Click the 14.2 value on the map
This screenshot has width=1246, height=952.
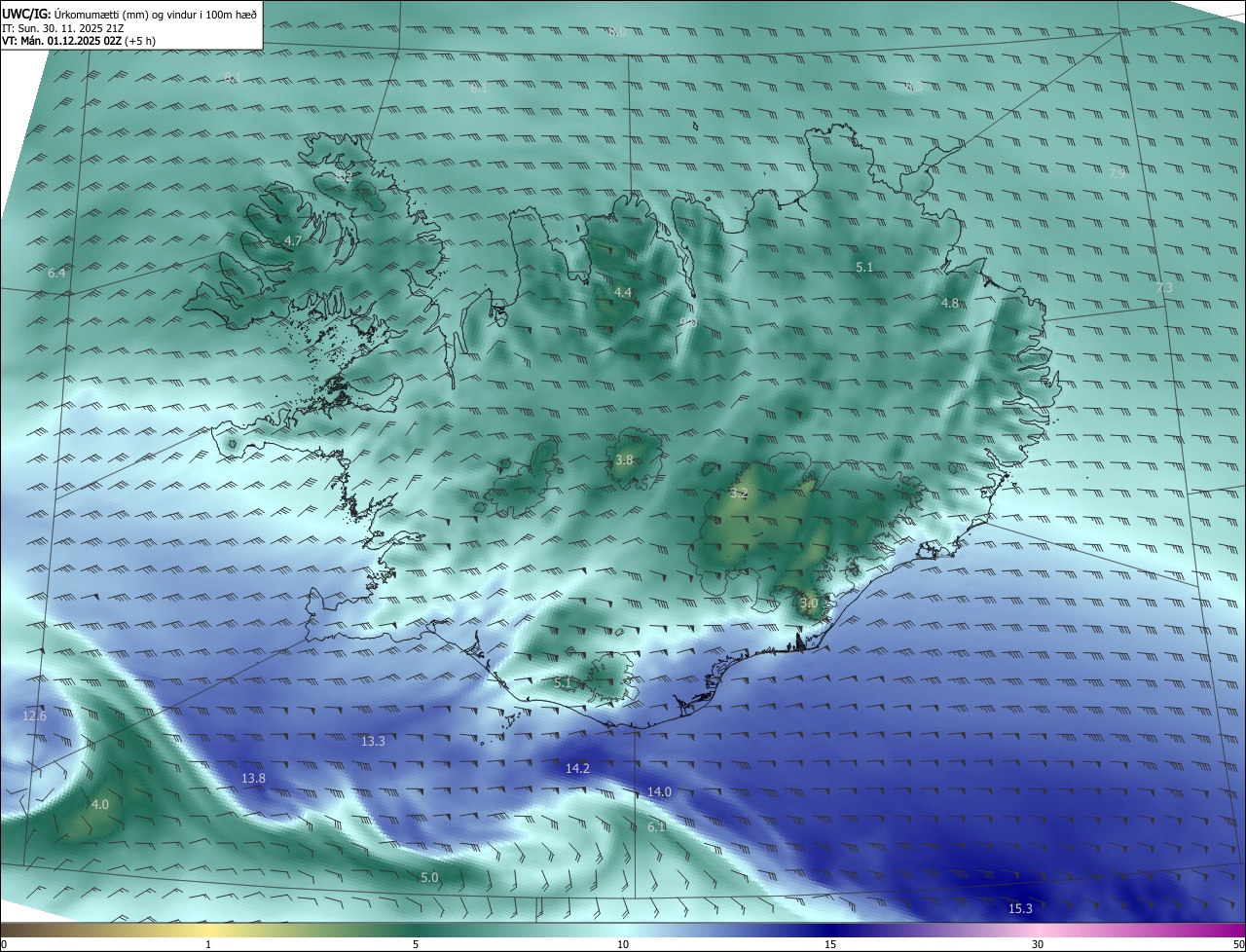click(x=577, y=769)
